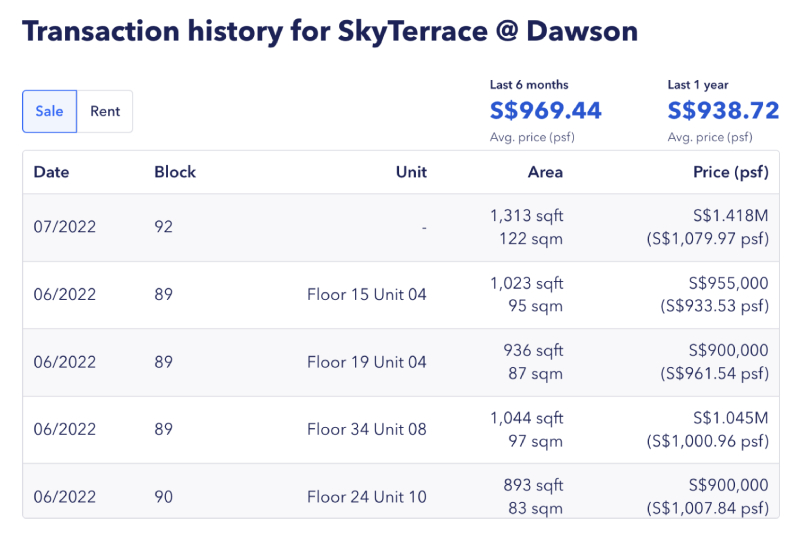Select the Floor 19 Unit 04 transaction
Image resolution: width=800 pixels, height=537 pixels.
(x=366, y=361)
